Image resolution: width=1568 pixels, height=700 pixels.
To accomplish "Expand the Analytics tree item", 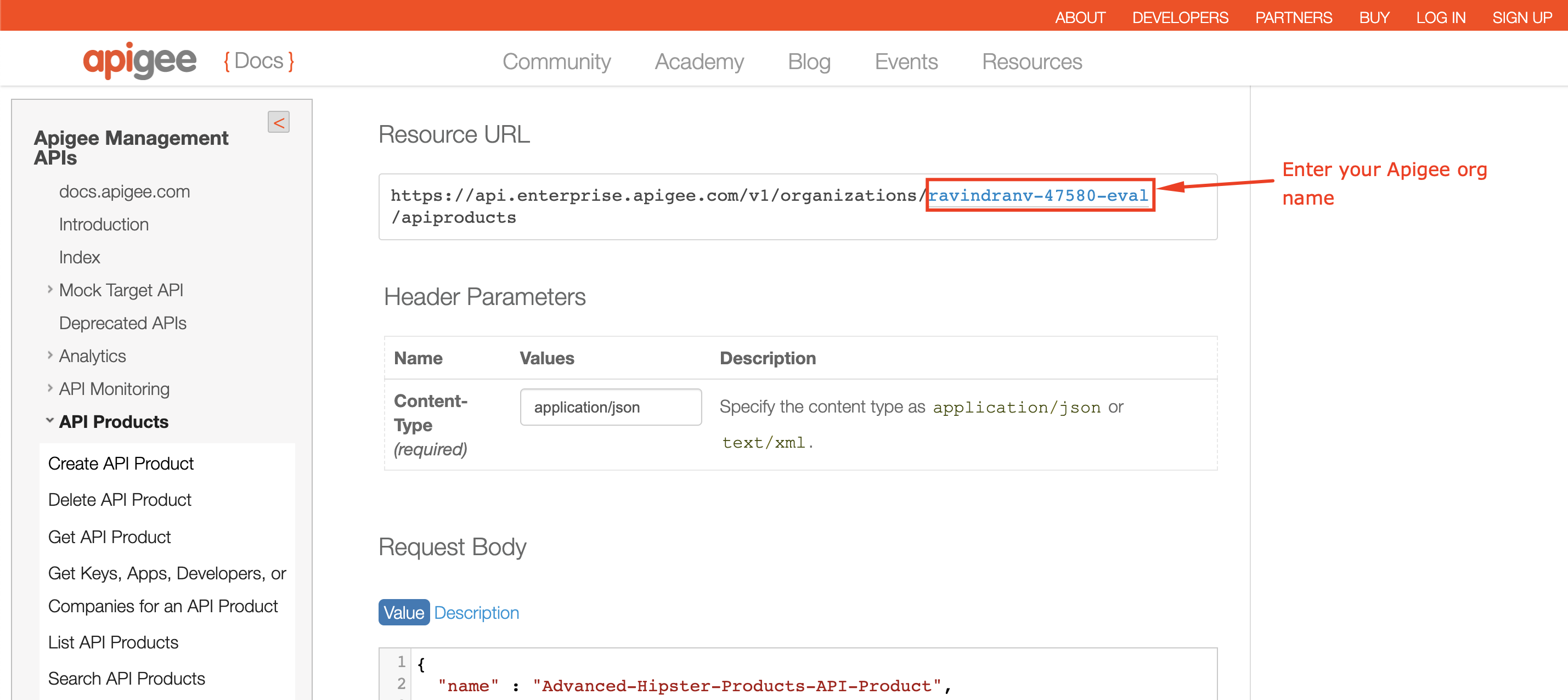I will (x=50, y=355).
